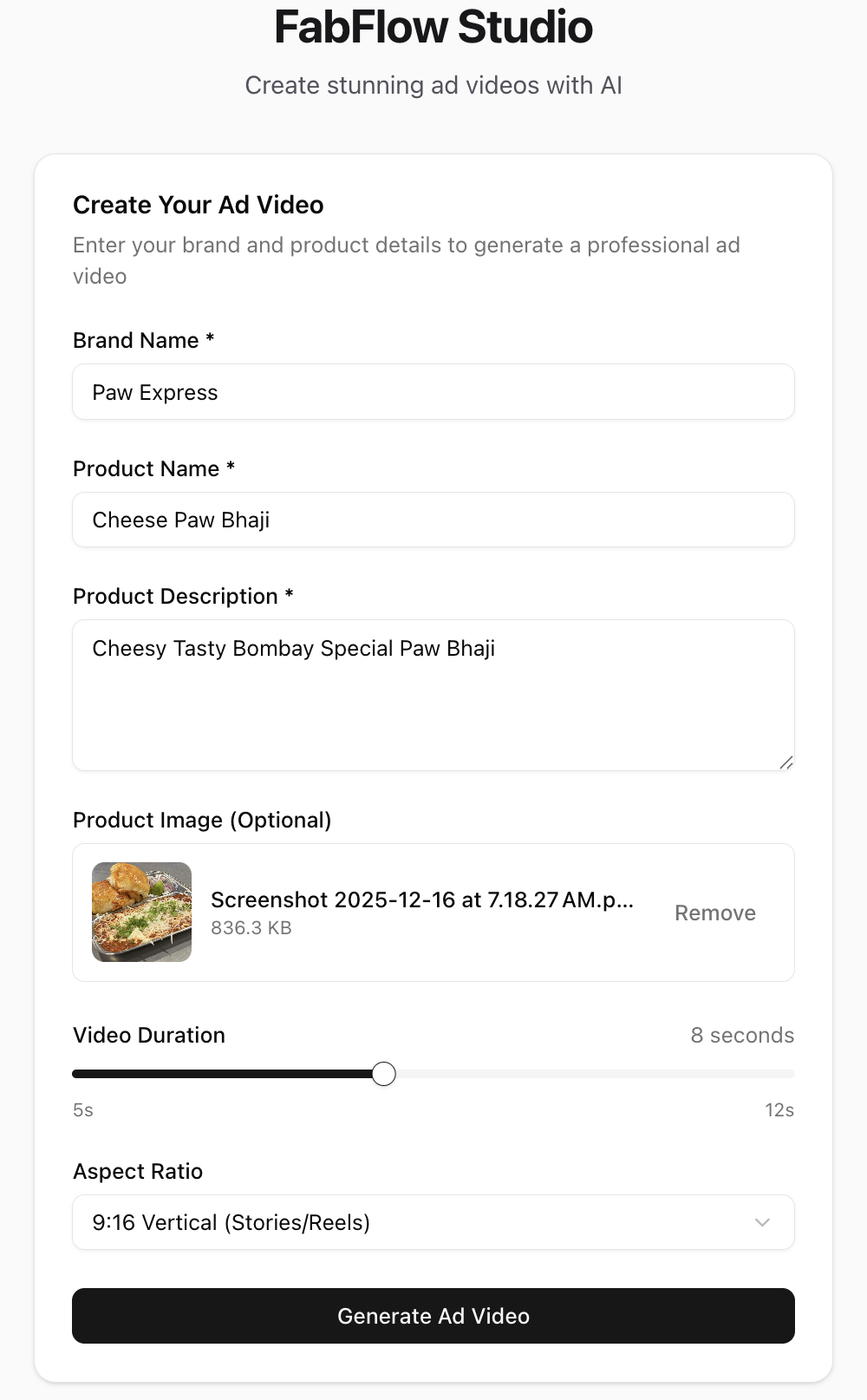The image size is (867, 1400).
Task: Click the Video Duration slider handle
Action: point(384,1074)
